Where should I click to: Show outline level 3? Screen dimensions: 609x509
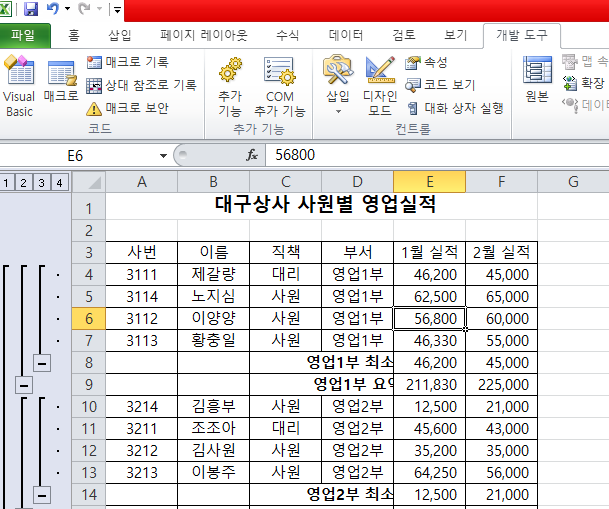[41, 182]
